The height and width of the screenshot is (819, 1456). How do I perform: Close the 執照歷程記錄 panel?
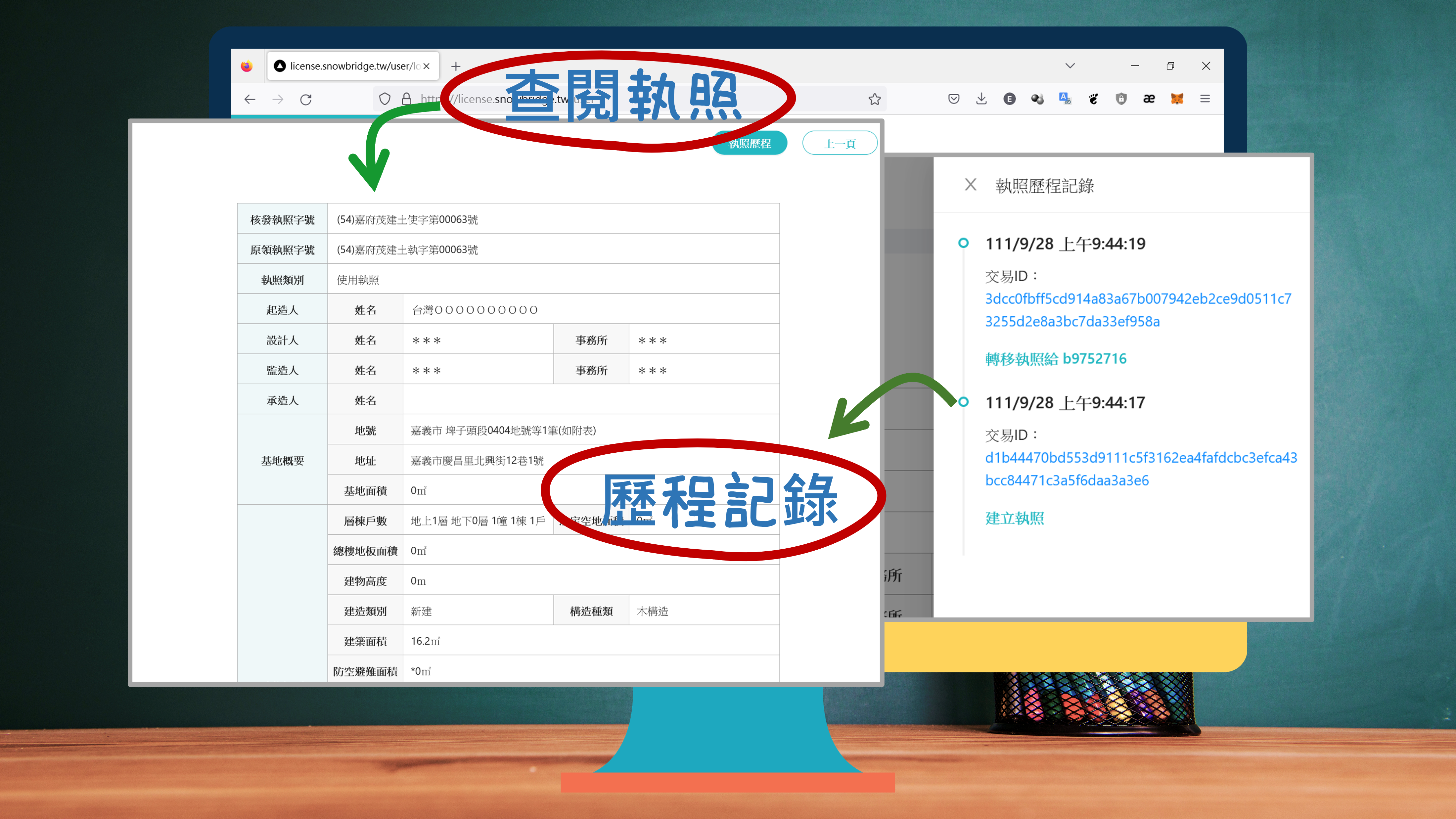(971, 185)
